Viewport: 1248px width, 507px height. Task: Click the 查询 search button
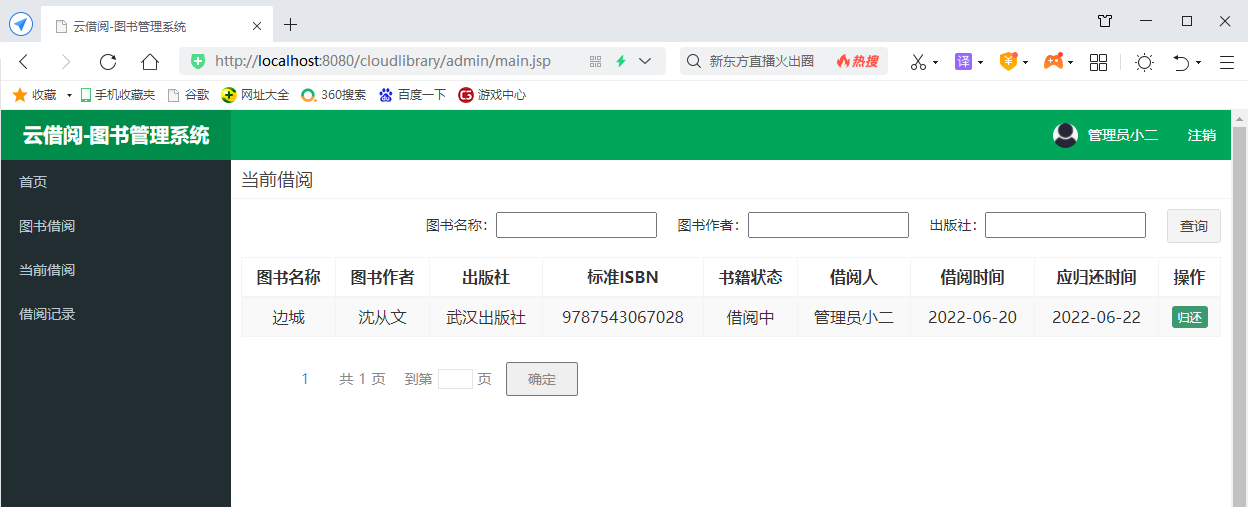pyautogui.click(x=1194, y=226)
